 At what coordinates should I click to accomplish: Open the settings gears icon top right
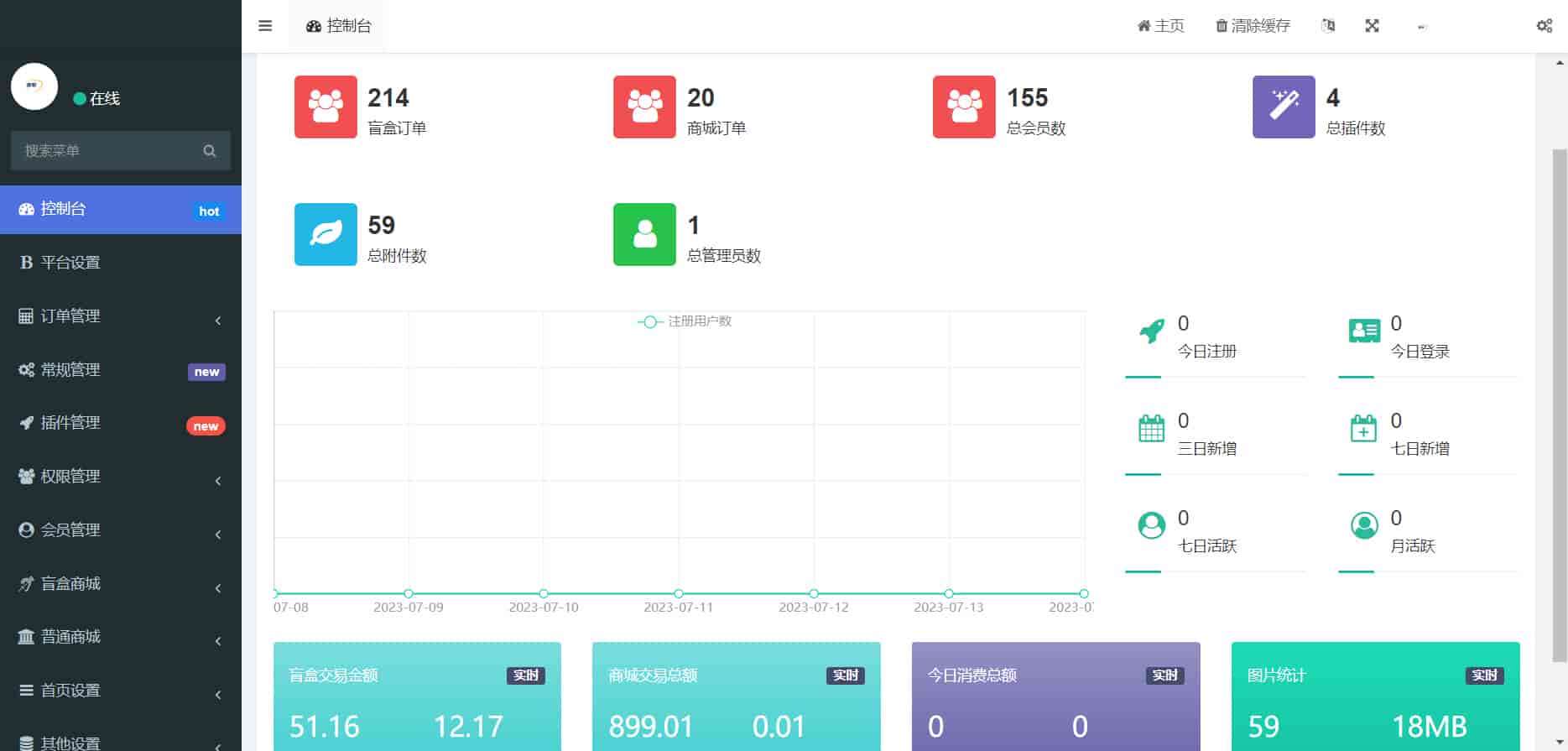(x=1544, y=26)
